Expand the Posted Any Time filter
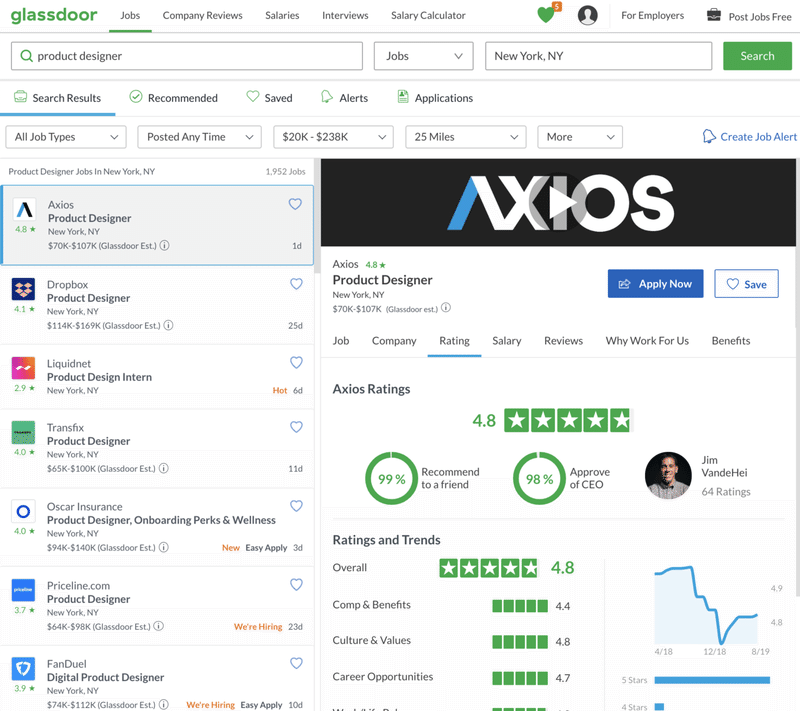This screenshot has width=800, height=711. (x=199, y=137)
